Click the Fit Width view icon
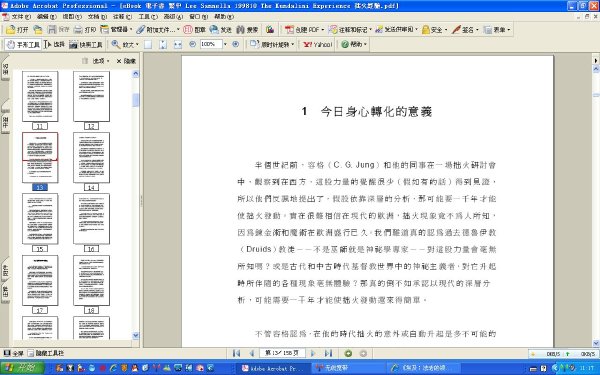The image size is (600, 375). [178, 44]
